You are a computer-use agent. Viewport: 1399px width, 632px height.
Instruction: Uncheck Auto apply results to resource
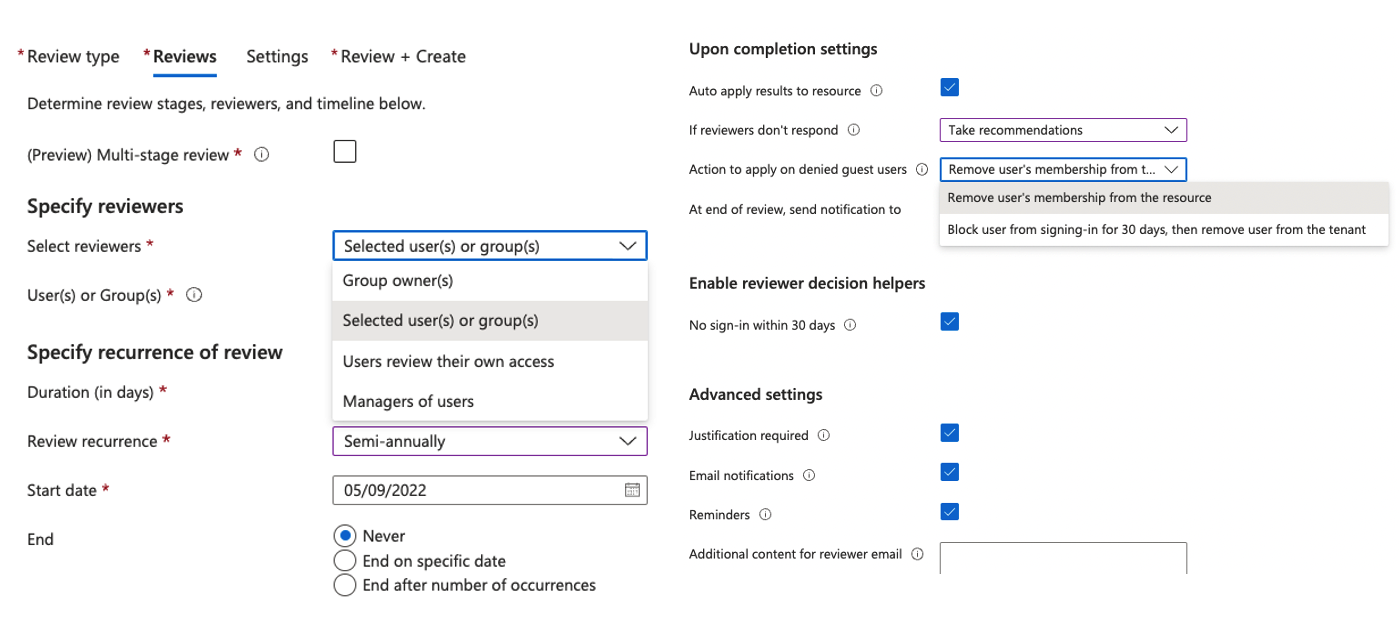click(950, 87)
